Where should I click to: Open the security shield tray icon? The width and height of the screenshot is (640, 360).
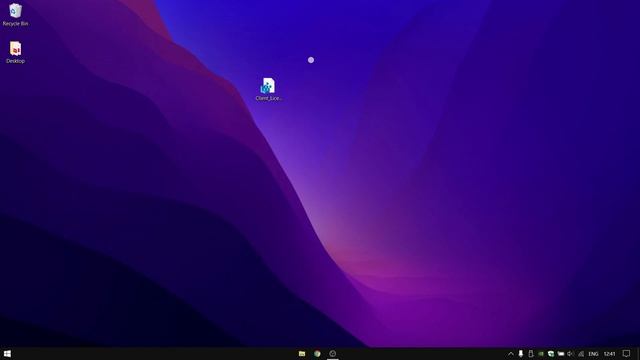(x=551, y=354)
